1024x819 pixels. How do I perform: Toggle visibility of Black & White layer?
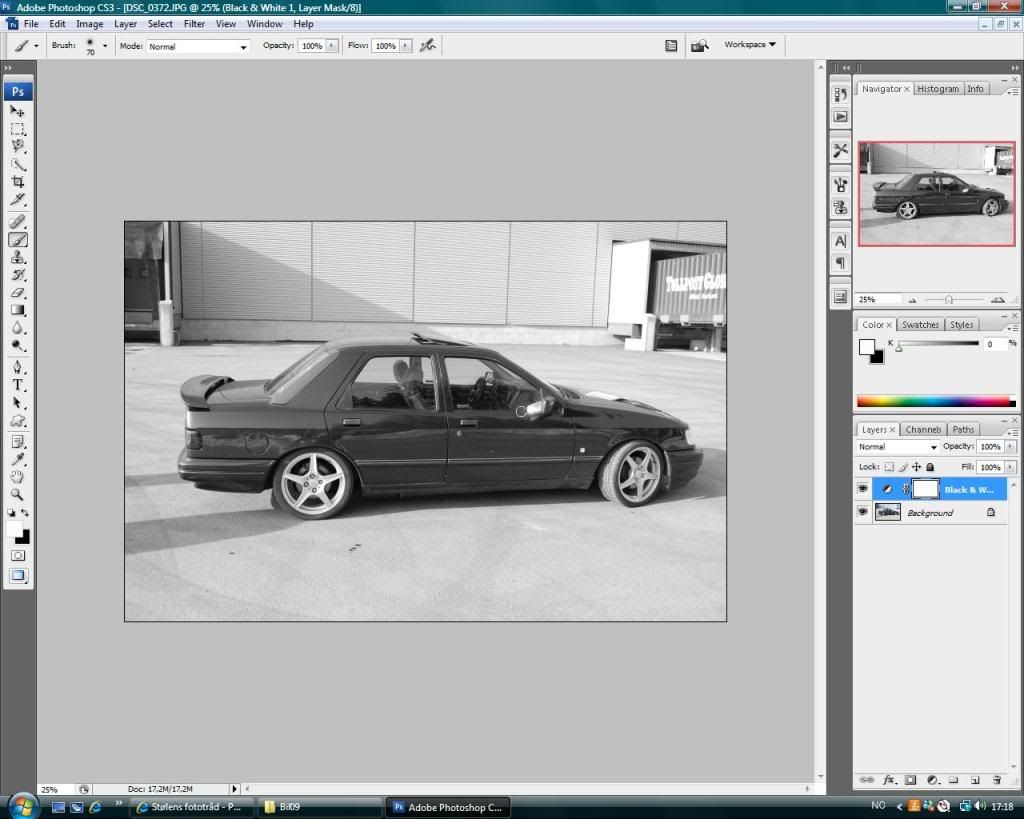click(863, 489)
